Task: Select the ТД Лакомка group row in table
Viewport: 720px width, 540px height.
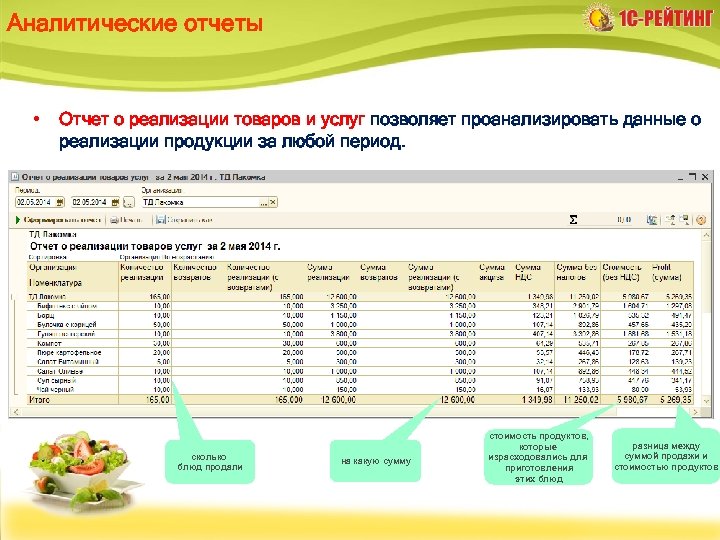Action: click(360, 297)
